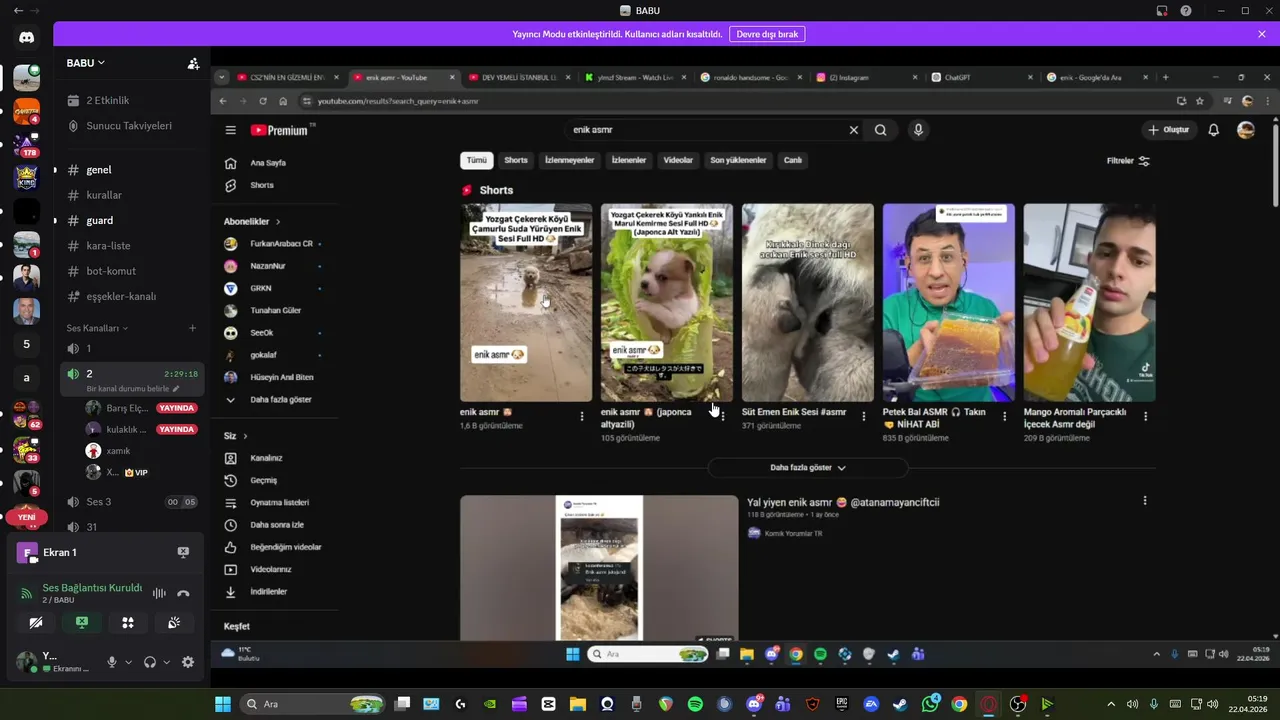Open the Petek Bal ASMR short thumbnail
The height and width of the screenshot is (720, 1280).
tap(948, 303)
